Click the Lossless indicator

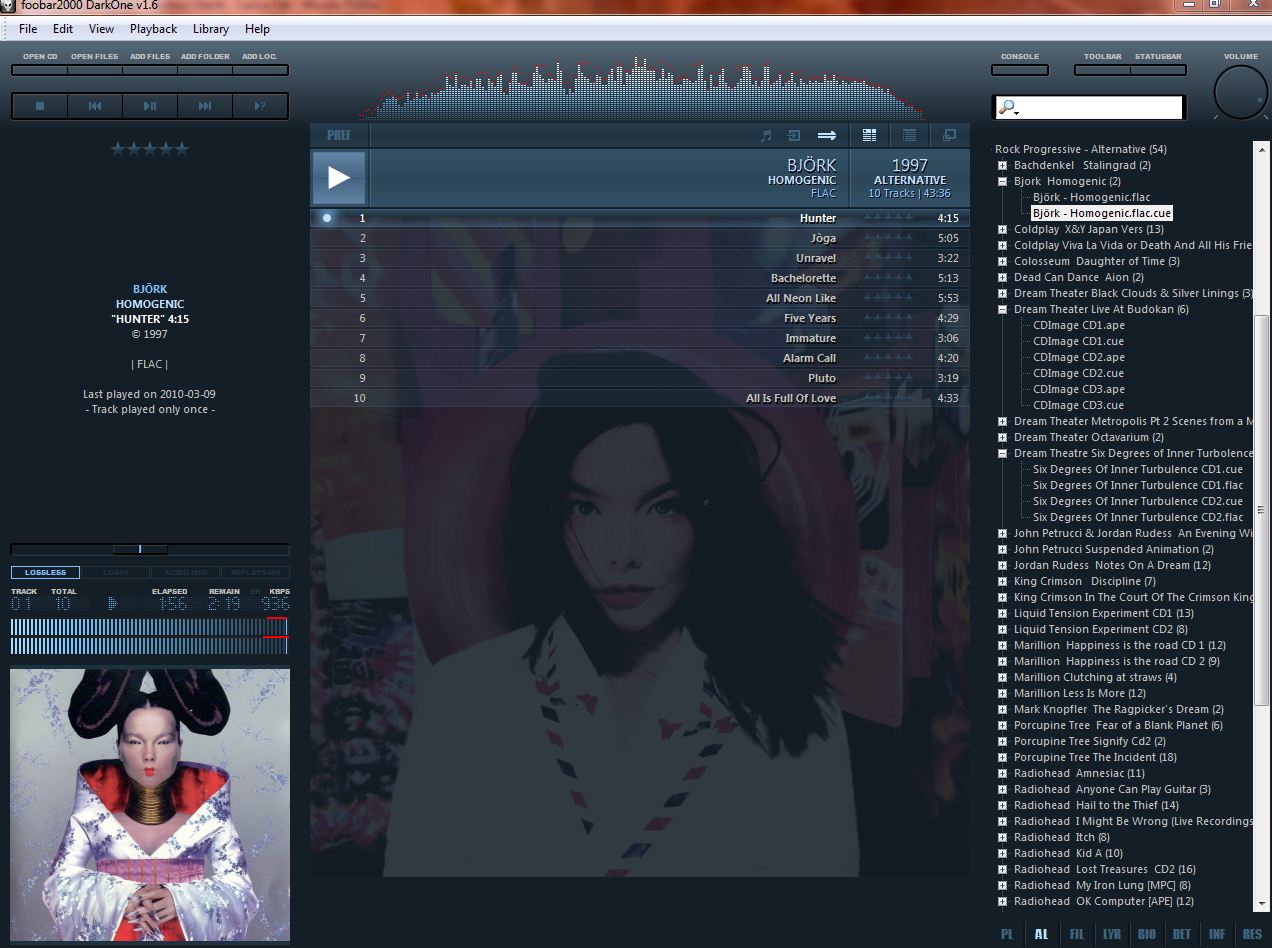tap(45, 573)
